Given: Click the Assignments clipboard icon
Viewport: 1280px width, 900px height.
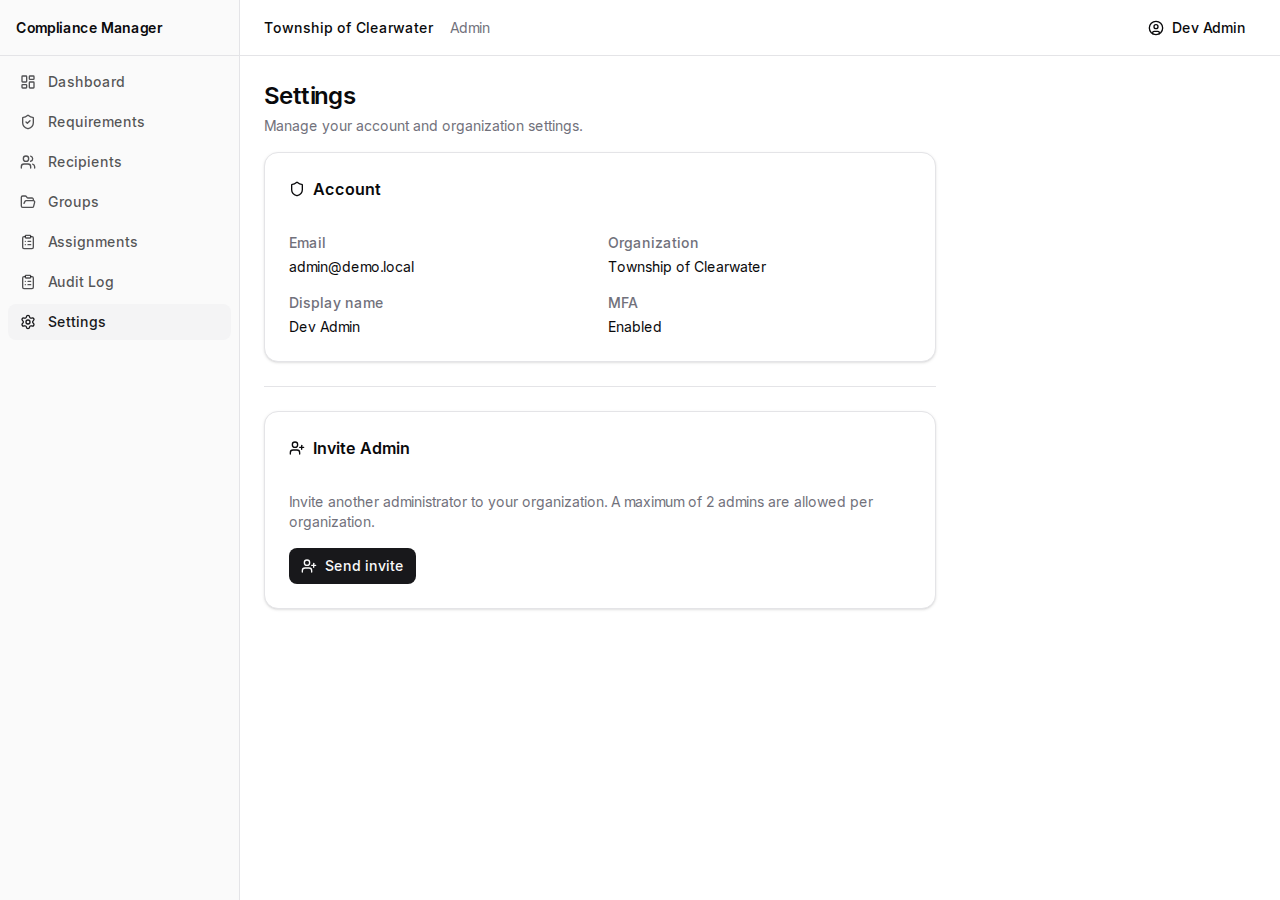Looking at the screenshot, I should pos(28,242).
